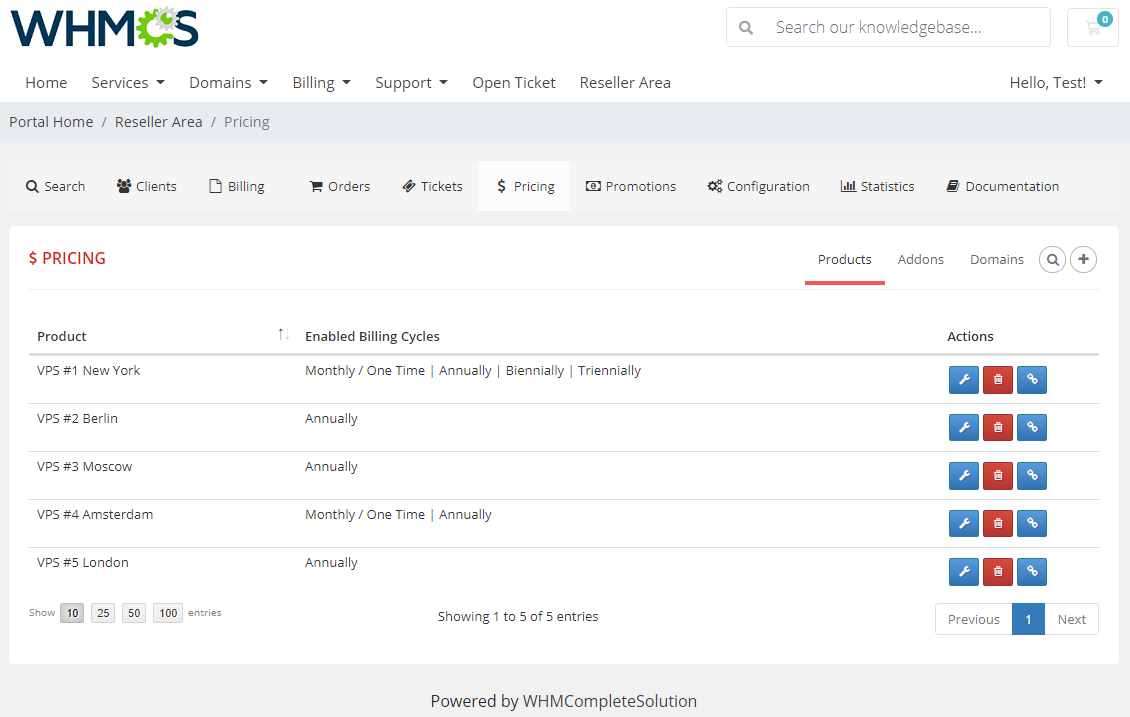
Task: Edit pricing for VPS #1 New York with wrench icon
Action: 963,380
